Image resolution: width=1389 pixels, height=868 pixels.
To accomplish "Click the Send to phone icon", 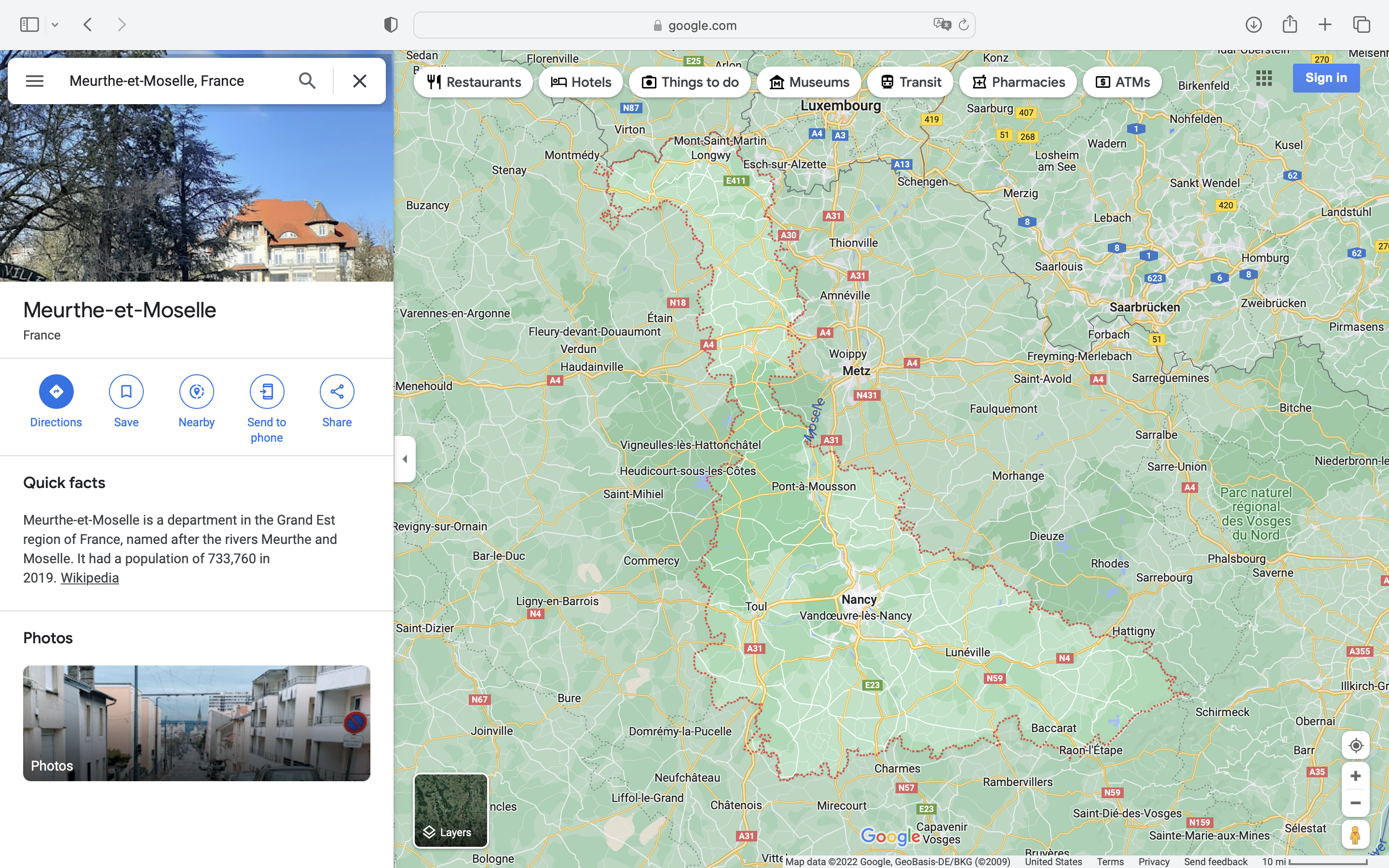I will tap(267, 392).
